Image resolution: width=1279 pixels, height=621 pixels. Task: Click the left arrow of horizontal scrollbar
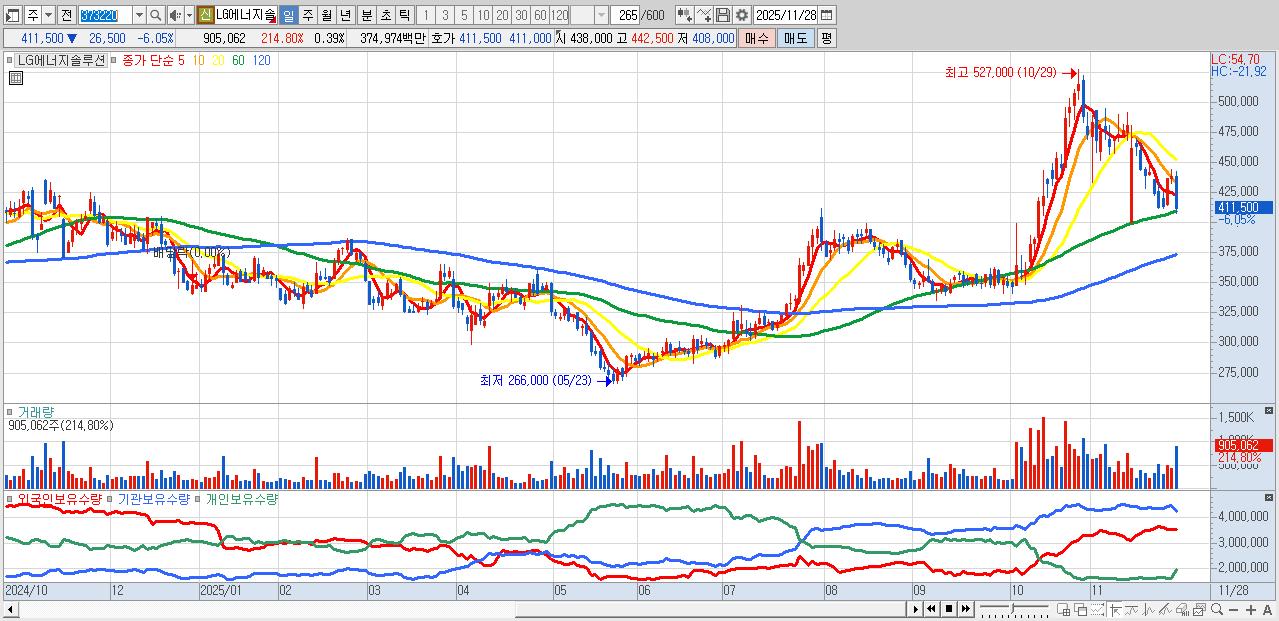[10, 609]
